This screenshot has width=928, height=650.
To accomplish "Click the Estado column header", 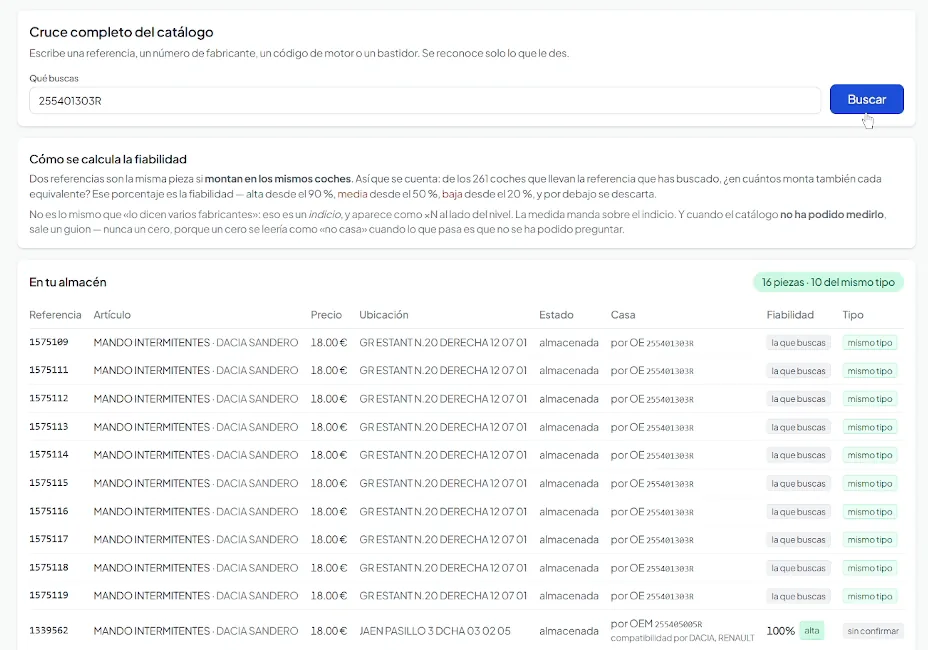I will (556, 315).
